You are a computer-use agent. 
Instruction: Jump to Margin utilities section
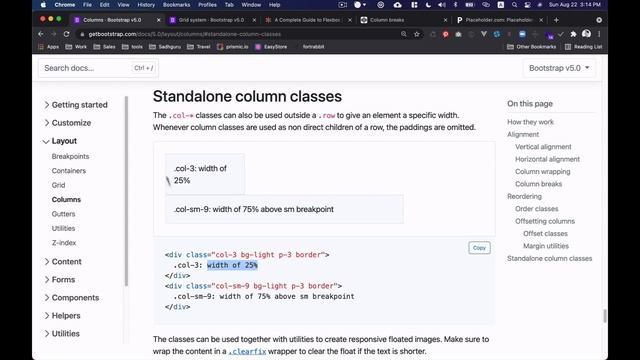point(546,246)
